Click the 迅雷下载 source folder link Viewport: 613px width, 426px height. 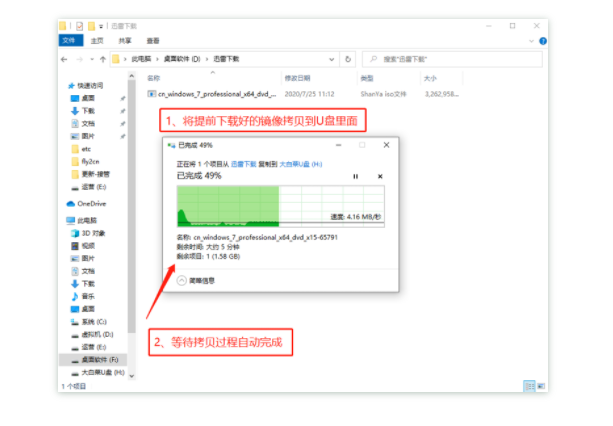[243, 162]
